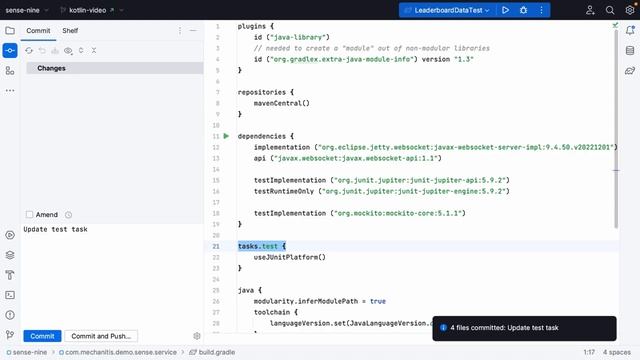Click the junit-jupiter-engine testRuntimeOnly line

[382, 191]
